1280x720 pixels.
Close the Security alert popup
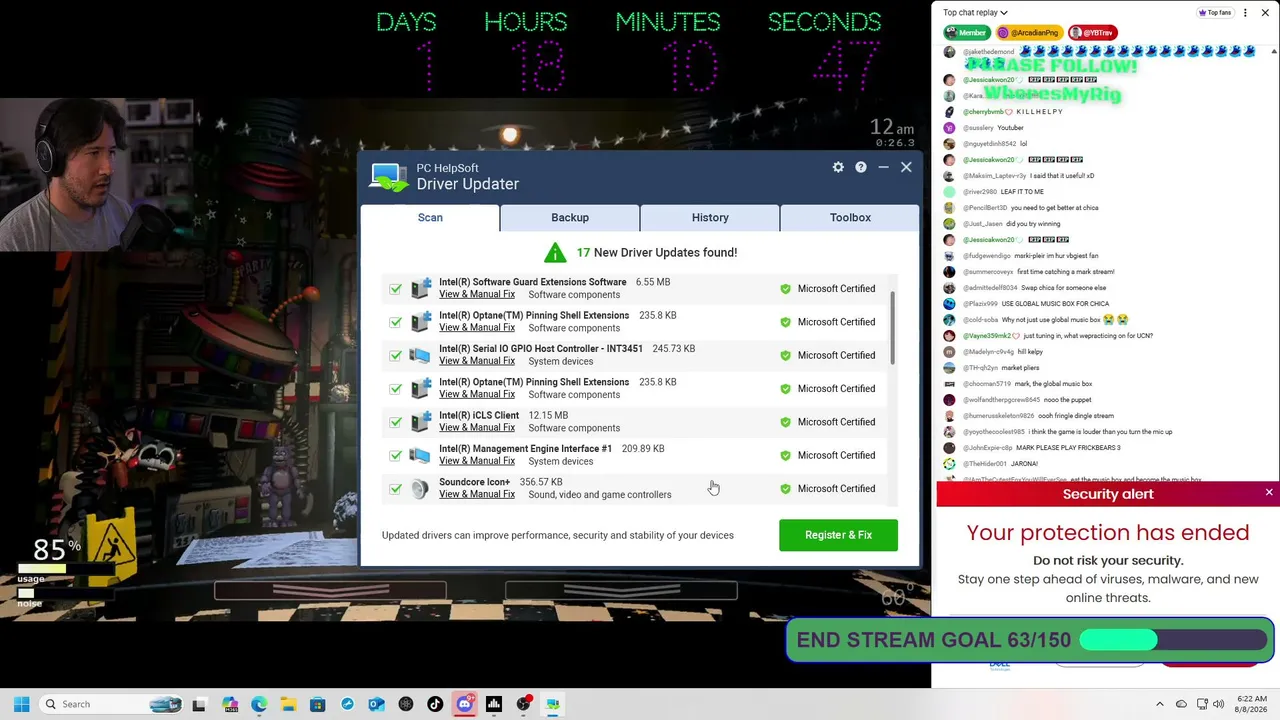[1269, 492]
